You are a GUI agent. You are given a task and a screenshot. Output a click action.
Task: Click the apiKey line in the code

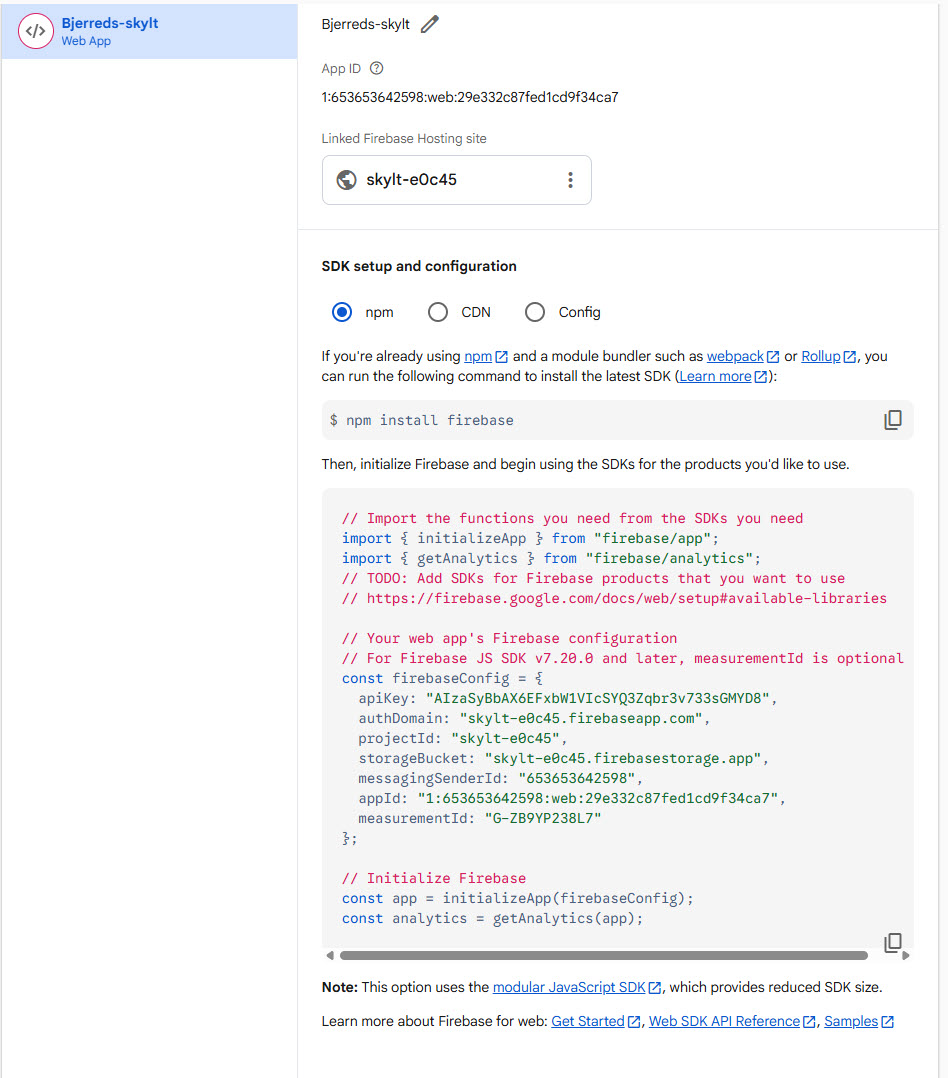coord(567,698)
